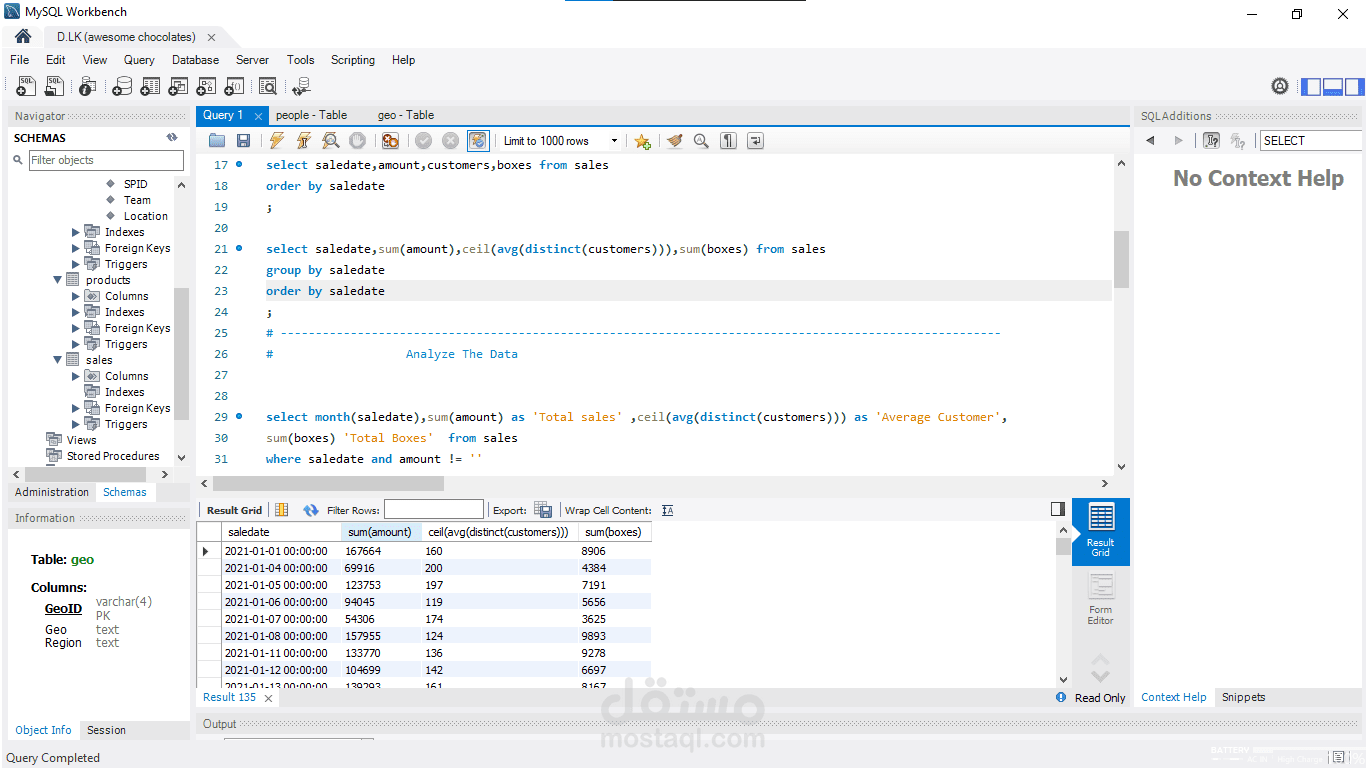Execute the statement under the cursor
The width and height of the screenshot is (1366, 768).
click(x=304, y=141)
